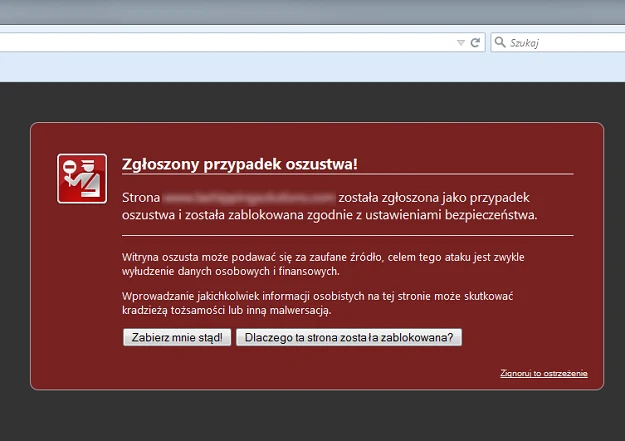This screenshot has width=625, height=441.
Task: Click the magnifier icon in the search box
Action: point(500,43)
